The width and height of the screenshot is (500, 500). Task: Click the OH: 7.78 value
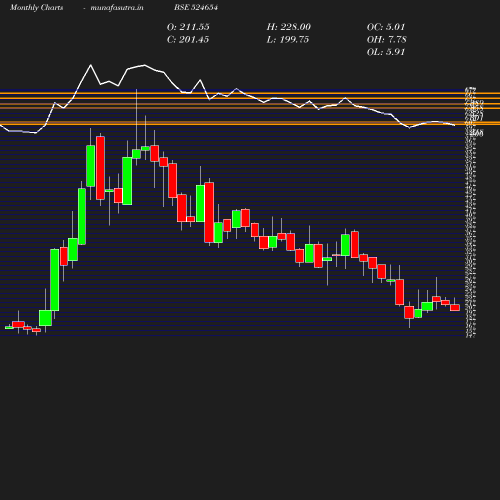pos(387,40)
